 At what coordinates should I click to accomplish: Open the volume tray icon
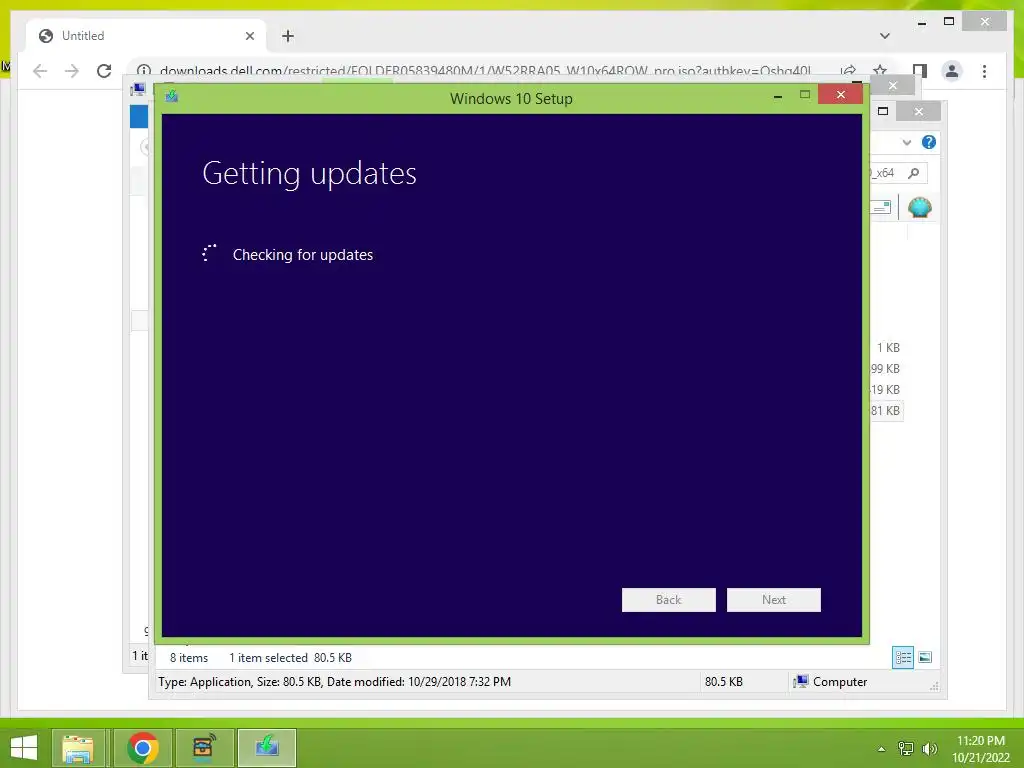point(929,749)
